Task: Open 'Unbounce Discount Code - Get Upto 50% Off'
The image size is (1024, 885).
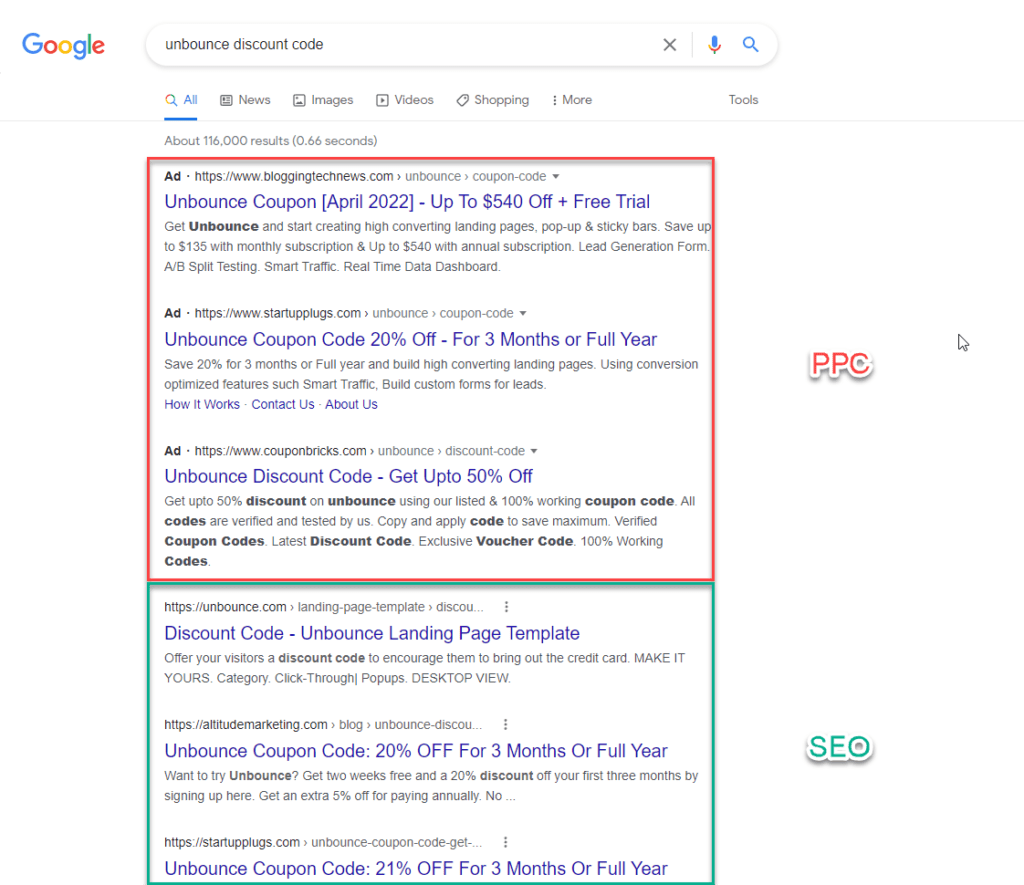Action: 348,477
